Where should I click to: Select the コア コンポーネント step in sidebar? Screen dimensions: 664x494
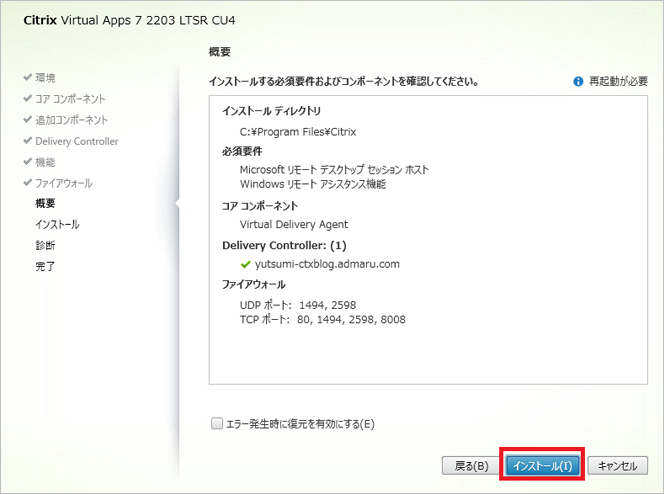point(70,99)
